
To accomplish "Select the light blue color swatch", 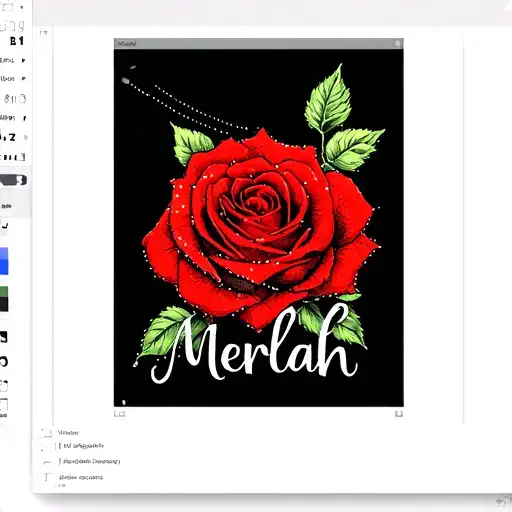I will click(4, 253).
